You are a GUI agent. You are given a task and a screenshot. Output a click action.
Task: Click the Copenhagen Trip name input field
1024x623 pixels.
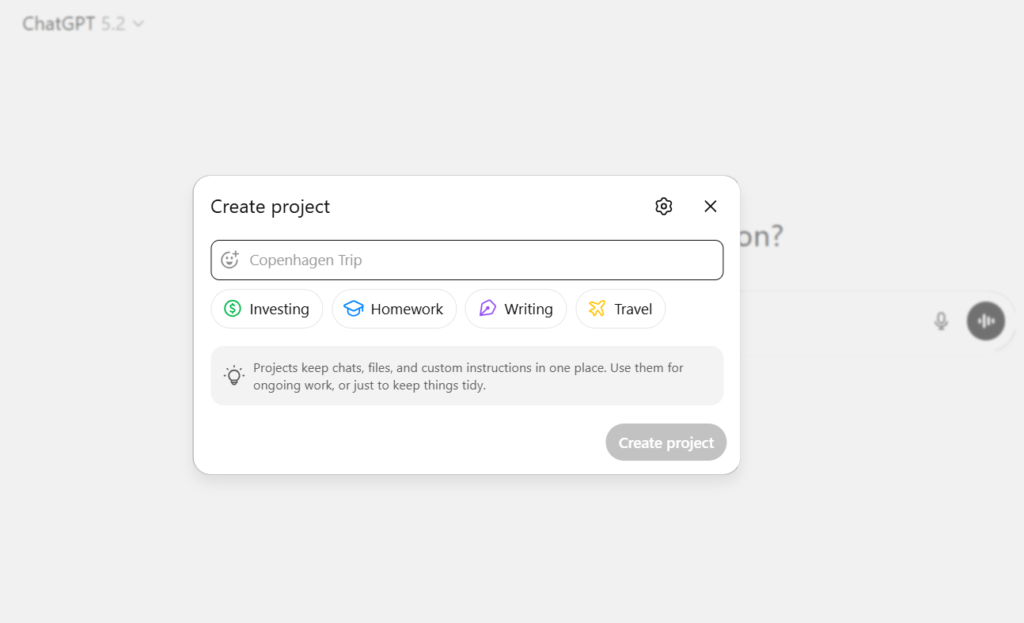pyautogui.click(x=467, y=259)
